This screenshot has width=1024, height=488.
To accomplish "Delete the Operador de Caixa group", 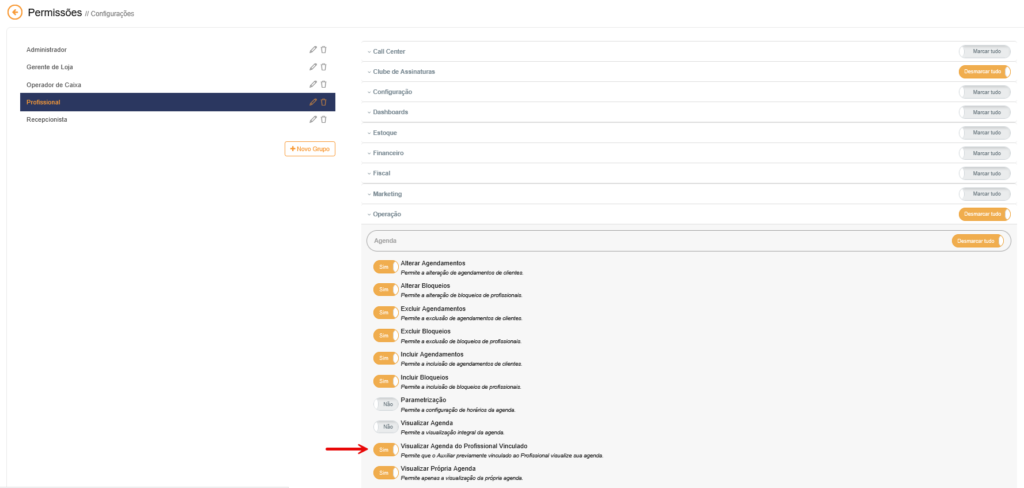I will click(324, 84).
